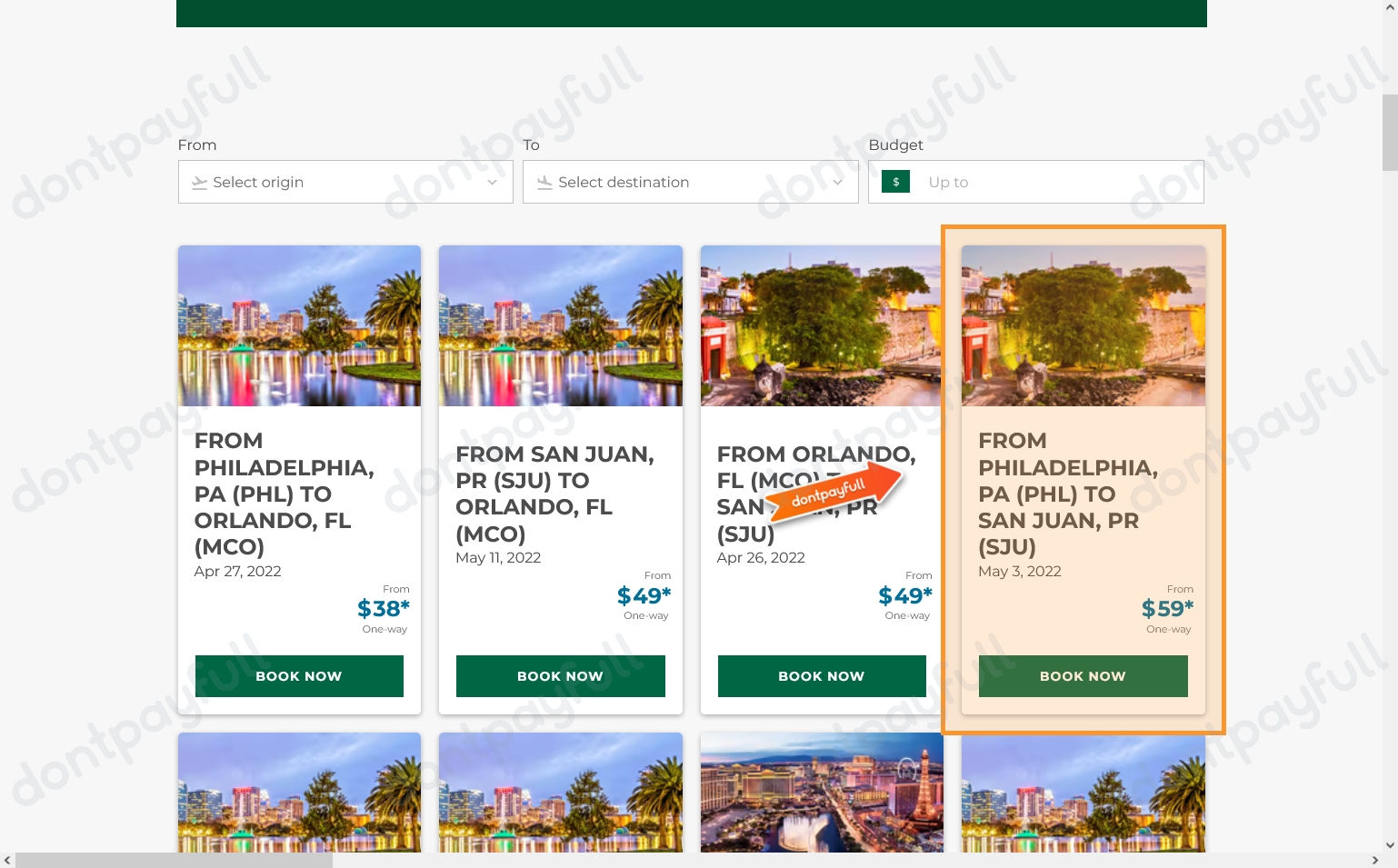Open the Select origin dropdown
Screen dimensions: 1398x868
(x=345, y=182)
